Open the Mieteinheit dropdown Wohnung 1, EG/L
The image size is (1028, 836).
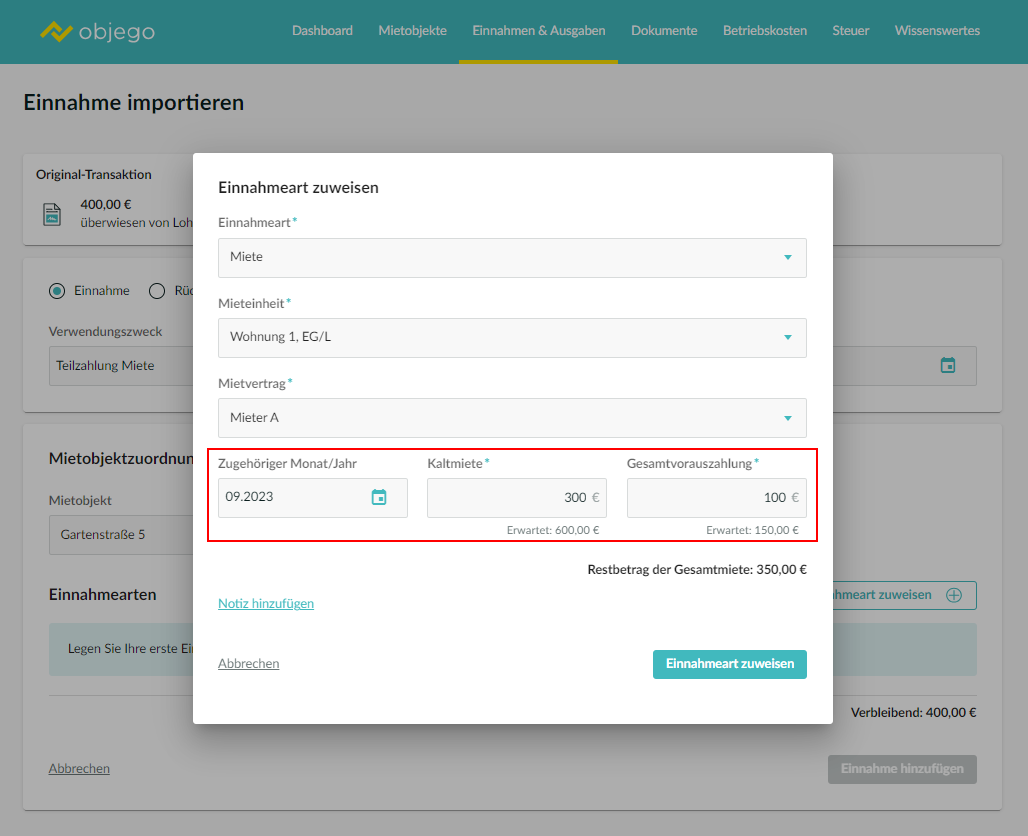coord(512,337)
